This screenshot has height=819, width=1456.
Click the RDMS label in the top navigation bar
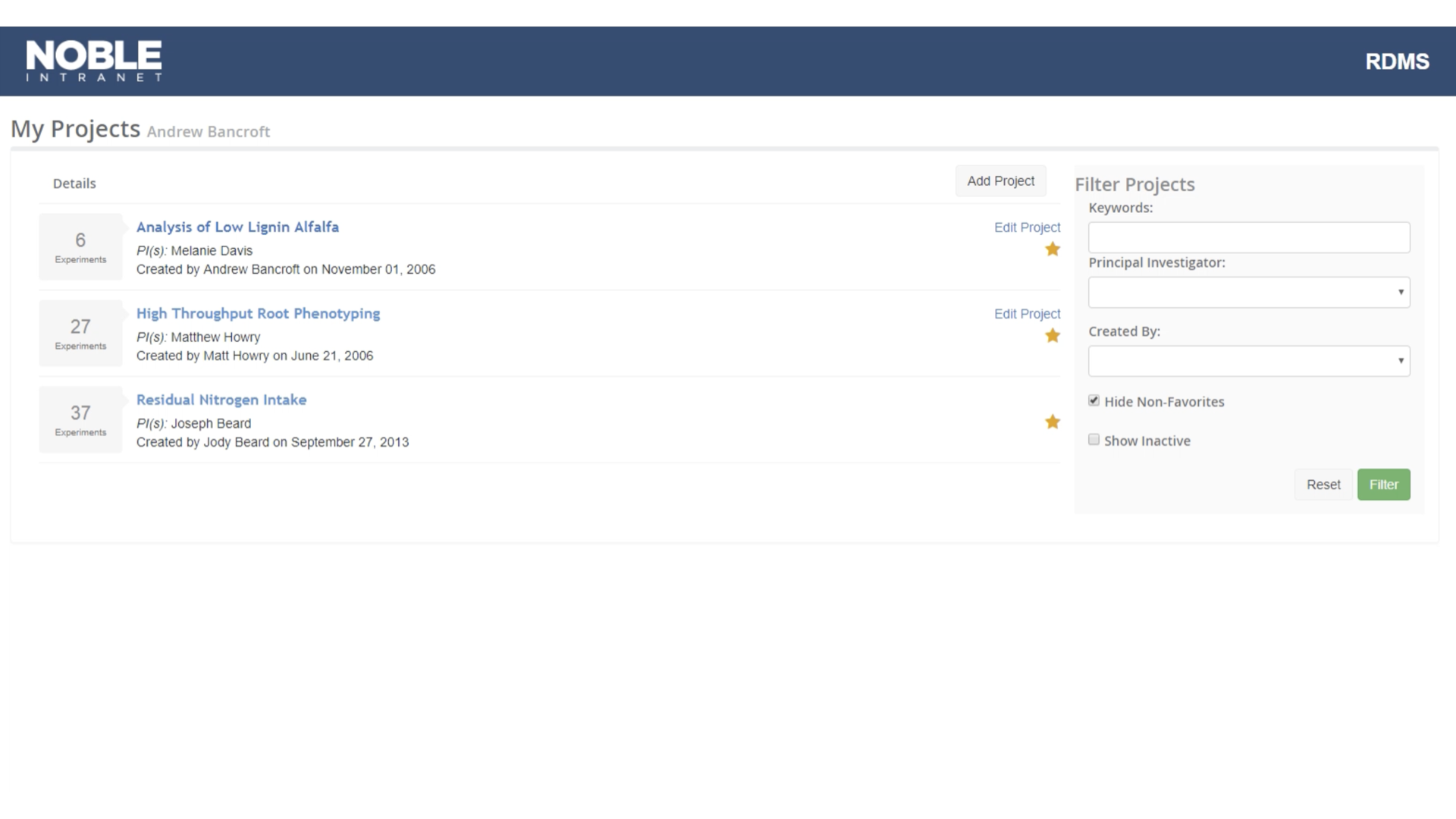(x=1397, y=61)
